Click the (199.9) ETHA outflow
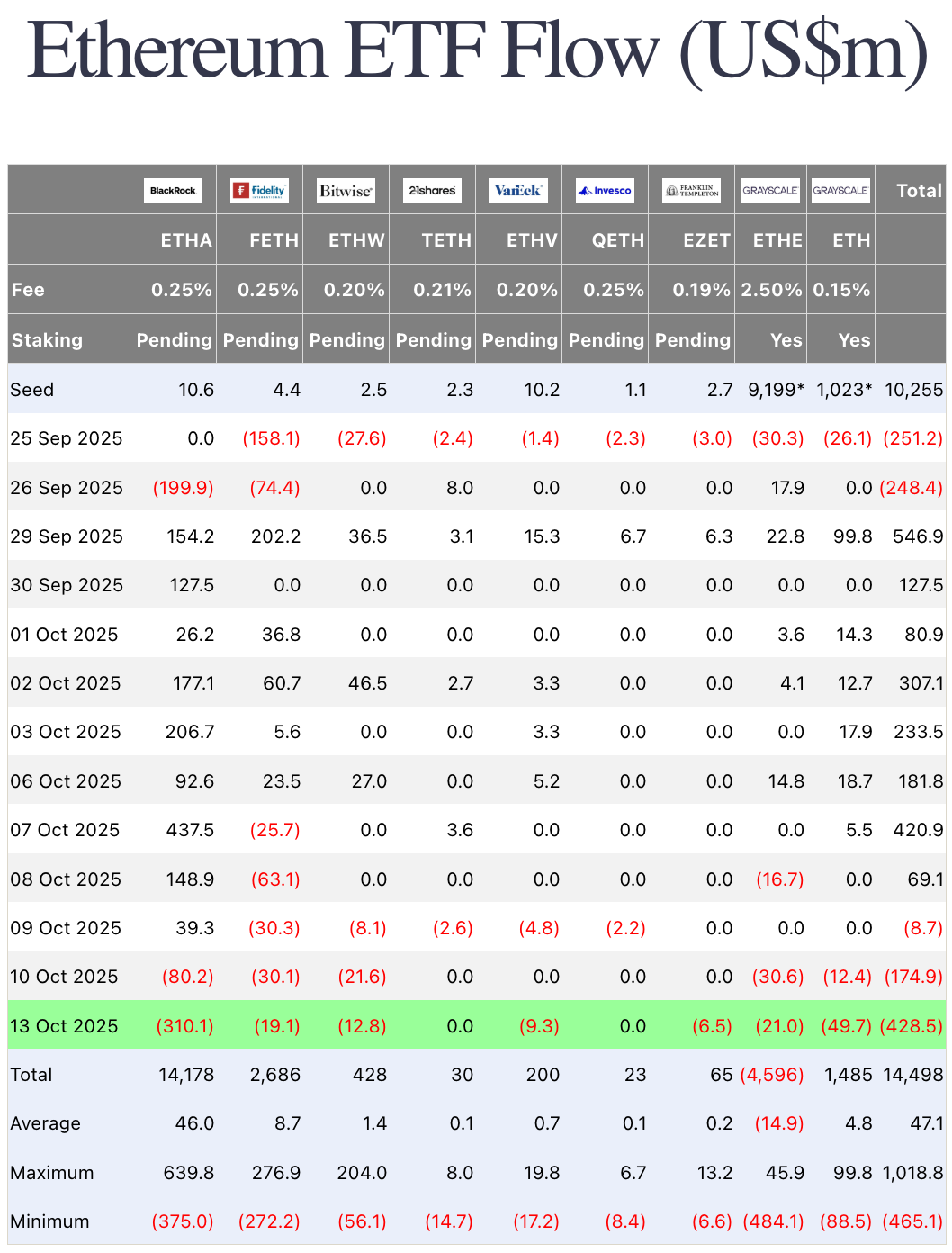This screenshot has height=1253, width=952. point(184,488)
